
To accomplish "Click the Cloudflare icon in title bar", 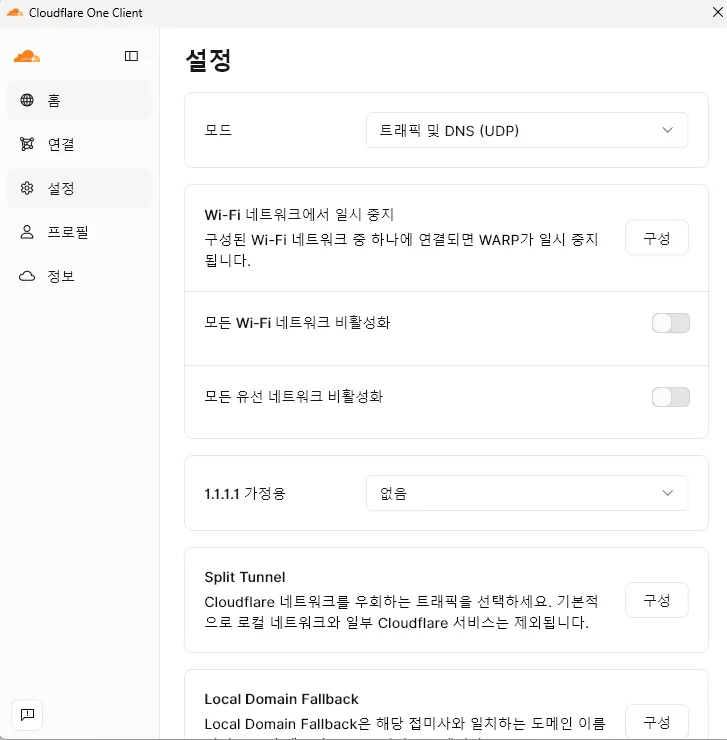I will 15,13.
